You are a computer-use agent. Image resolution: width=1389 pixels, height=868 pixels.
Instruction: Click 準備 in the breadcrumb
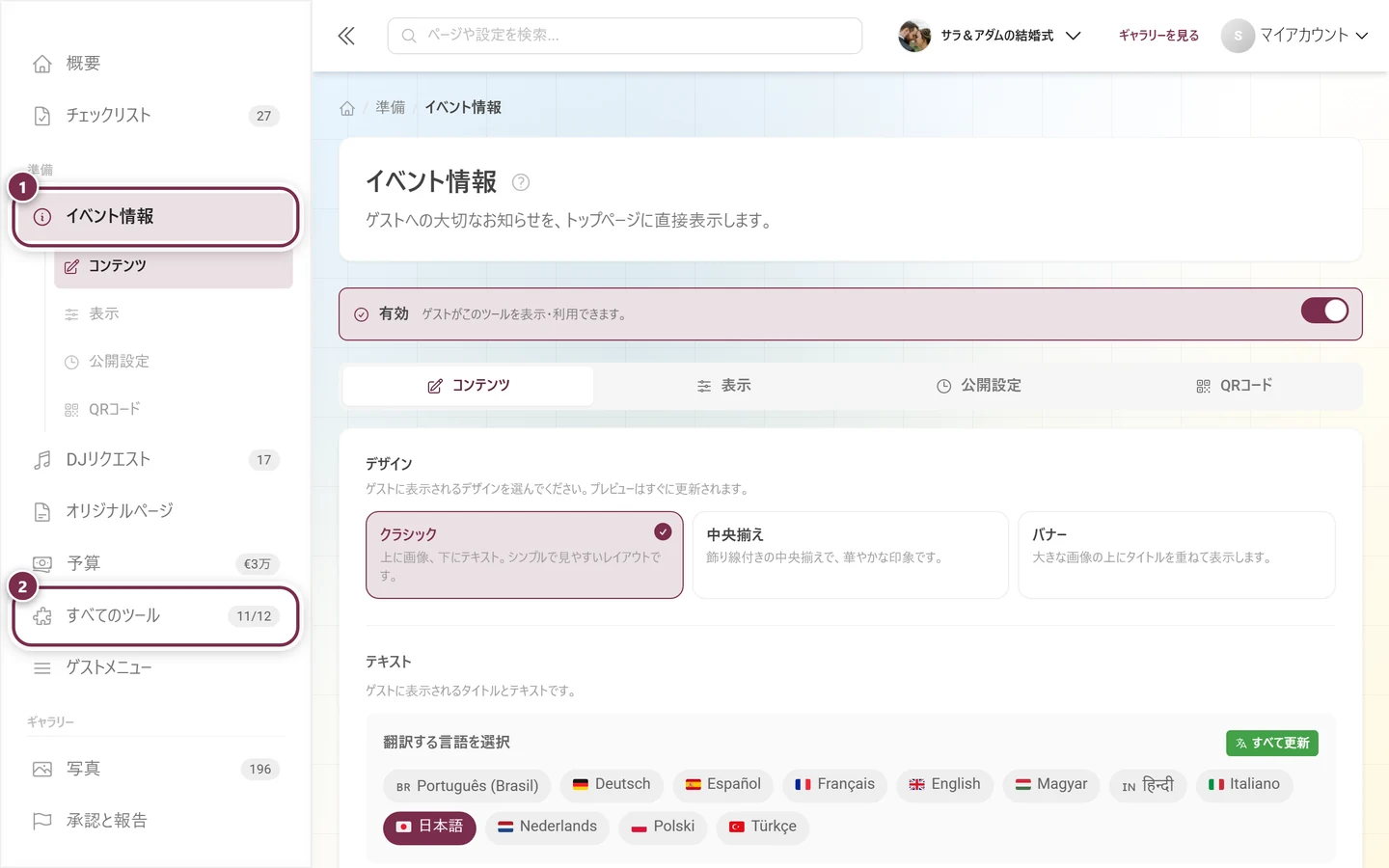[x=391, y=108]
